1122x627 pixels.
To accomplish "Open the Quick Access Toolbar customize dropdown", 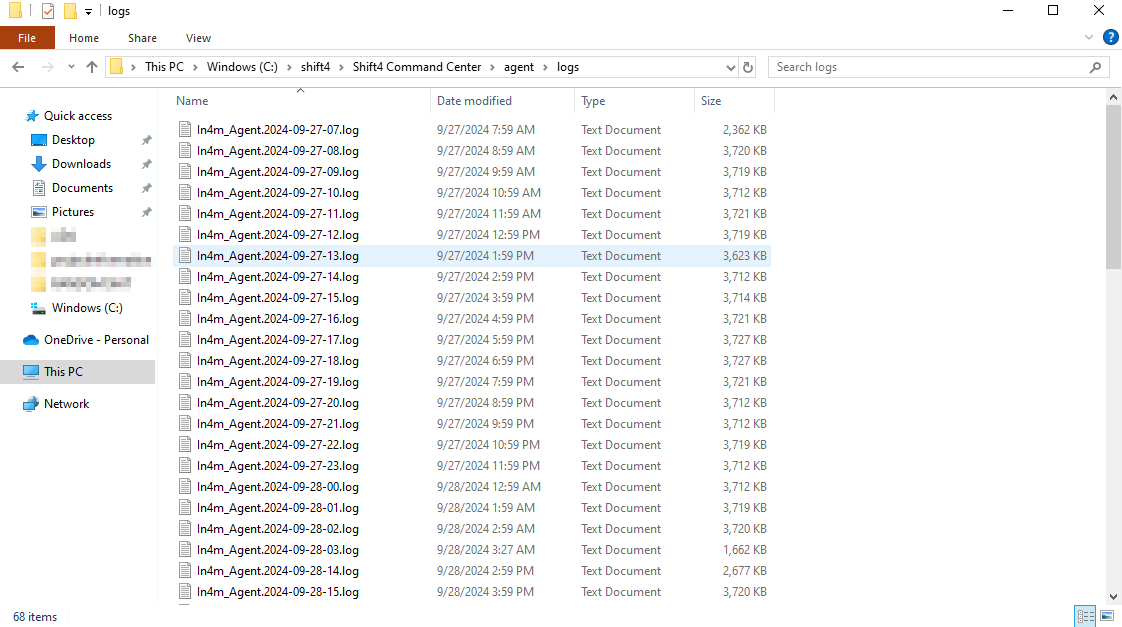I will pyautogui.click(x=88, y=11).
